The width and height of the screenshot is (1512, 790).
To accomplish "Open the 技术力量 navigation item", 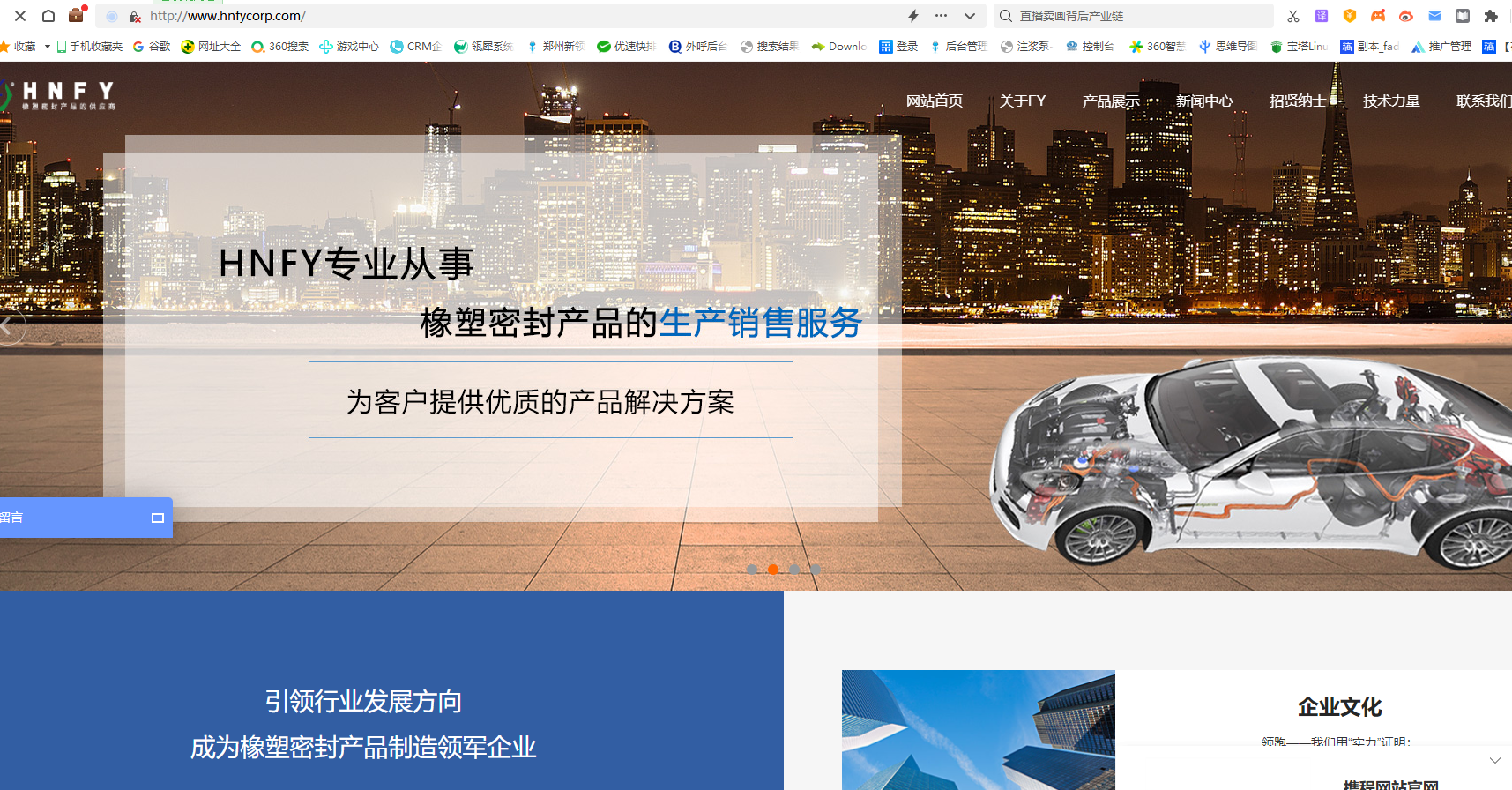I will coord(1391,101).
